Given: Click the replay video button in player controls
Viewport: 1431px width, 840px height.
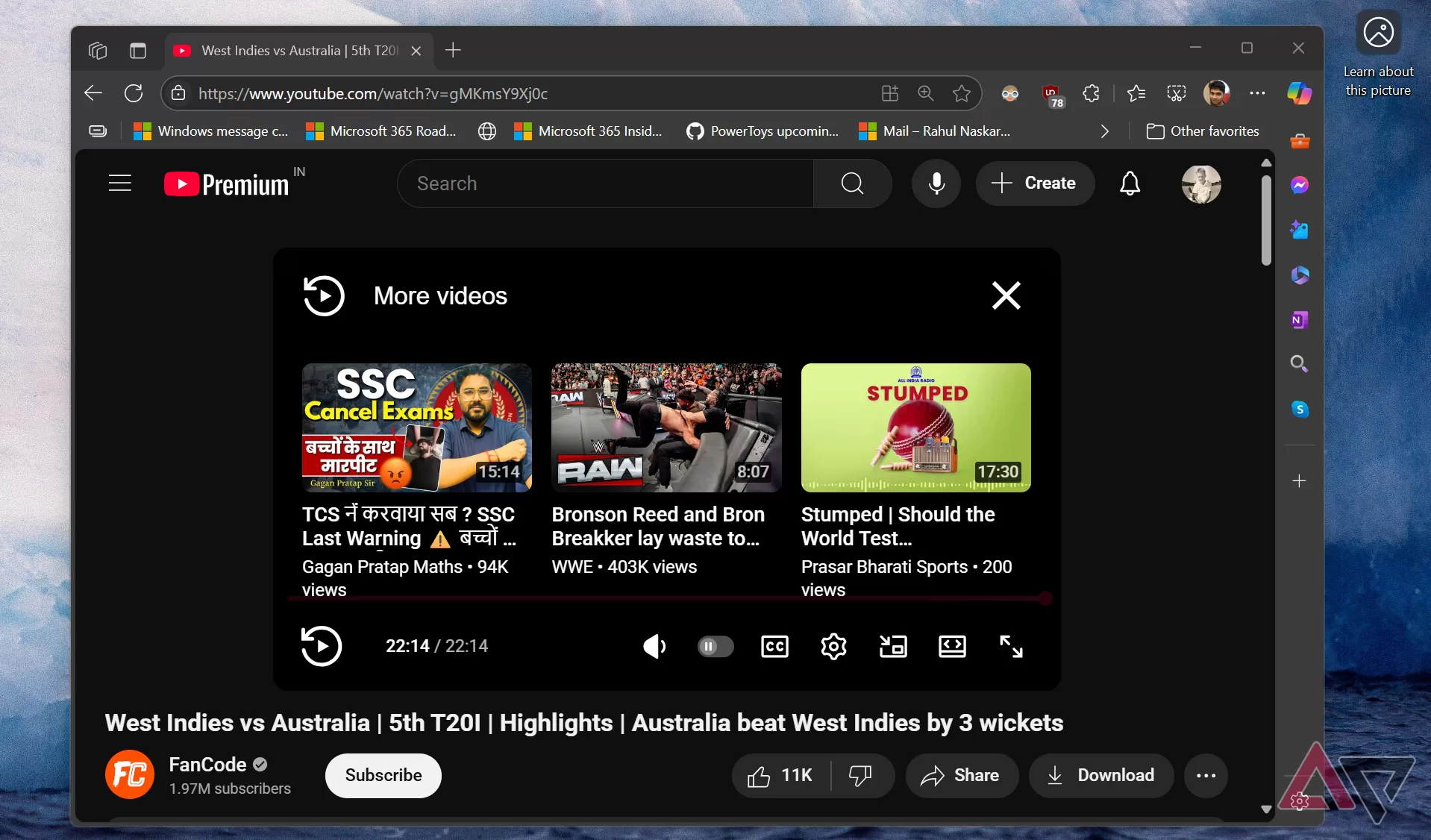Looking at the screenshot, I should point(321,646).
